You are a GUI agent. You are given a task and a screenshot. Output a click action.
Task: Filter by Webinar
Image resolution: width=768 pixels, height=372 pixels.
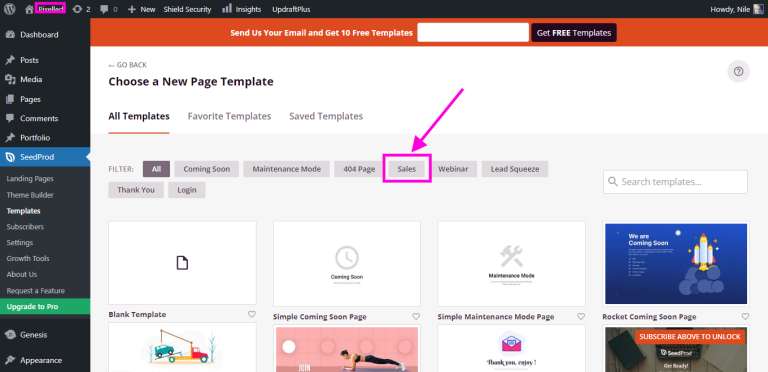click(453, 169)
